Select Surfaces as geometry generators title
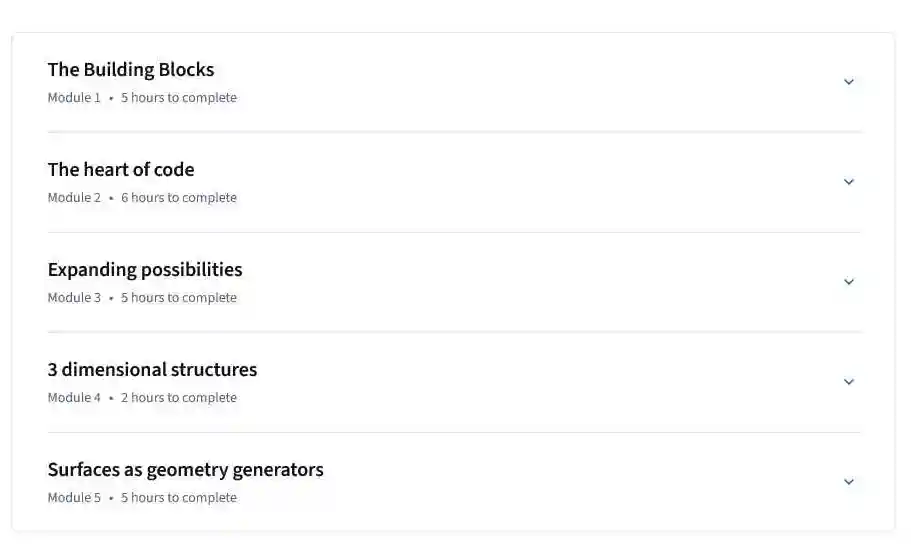The image size is (911, 546). click(x=185, y=470)
